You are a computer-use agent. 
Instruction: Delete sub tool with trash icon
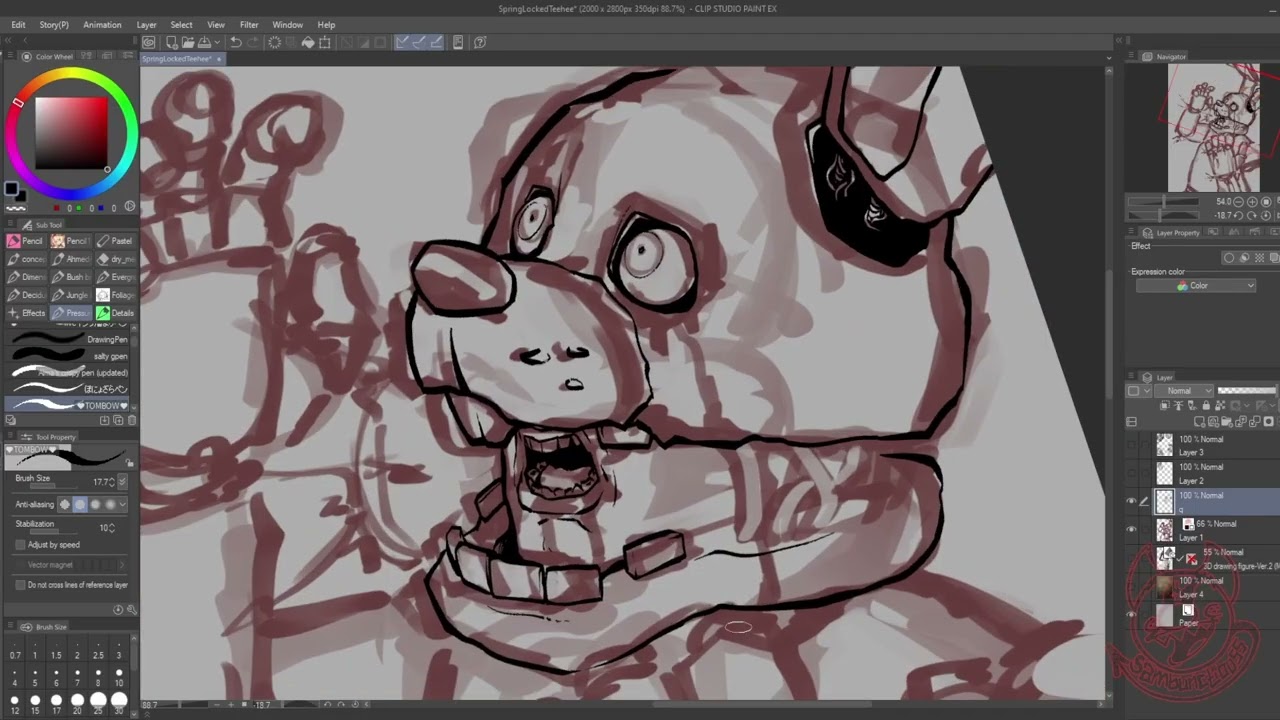pyautogui.click(x=131, y=421)
